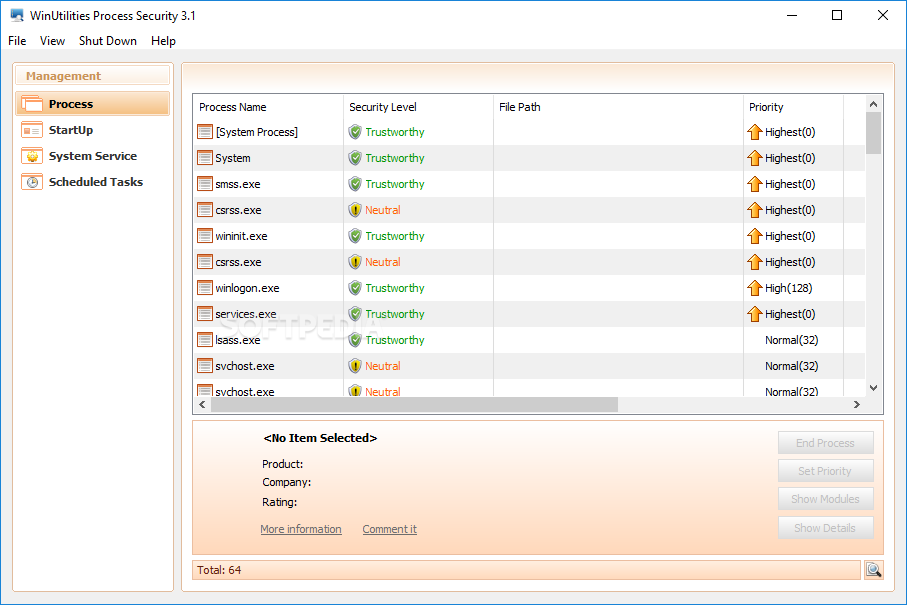Select the wininit.exe process name

click(241, 236)
